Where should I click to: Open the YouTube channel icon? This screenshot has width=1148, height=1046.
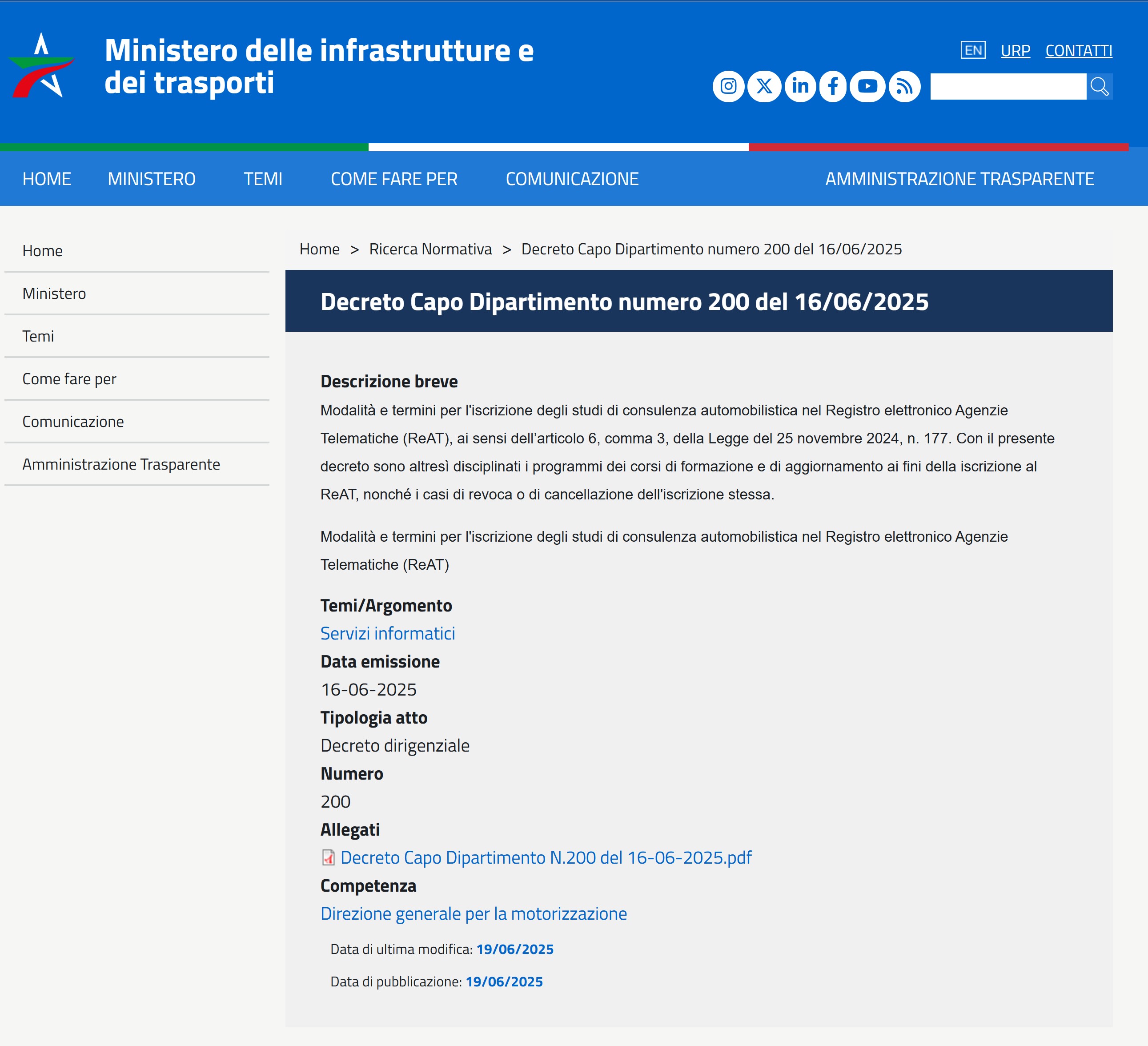pos(867,87)
